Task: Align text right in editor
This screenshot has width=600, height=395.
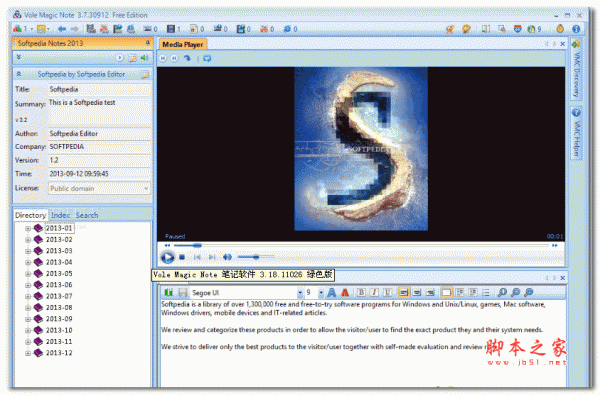Action: click(430, 293)
